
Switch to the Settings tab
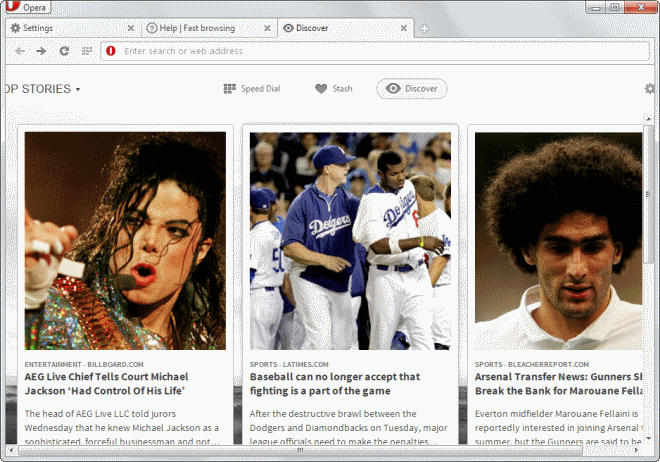pyautogui.click(x=60, y=28)
